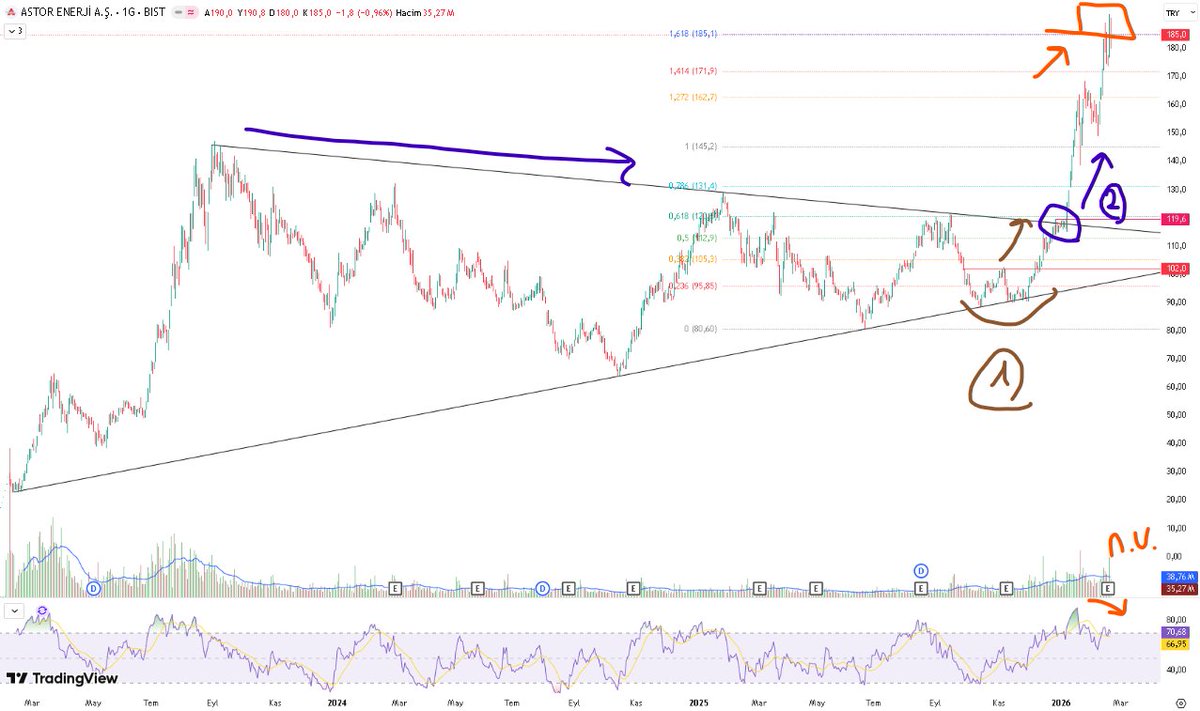Select the red price label 102,0
Image resolution: width=1200 pixels, height=711 pixels.
pos(1173,268)
